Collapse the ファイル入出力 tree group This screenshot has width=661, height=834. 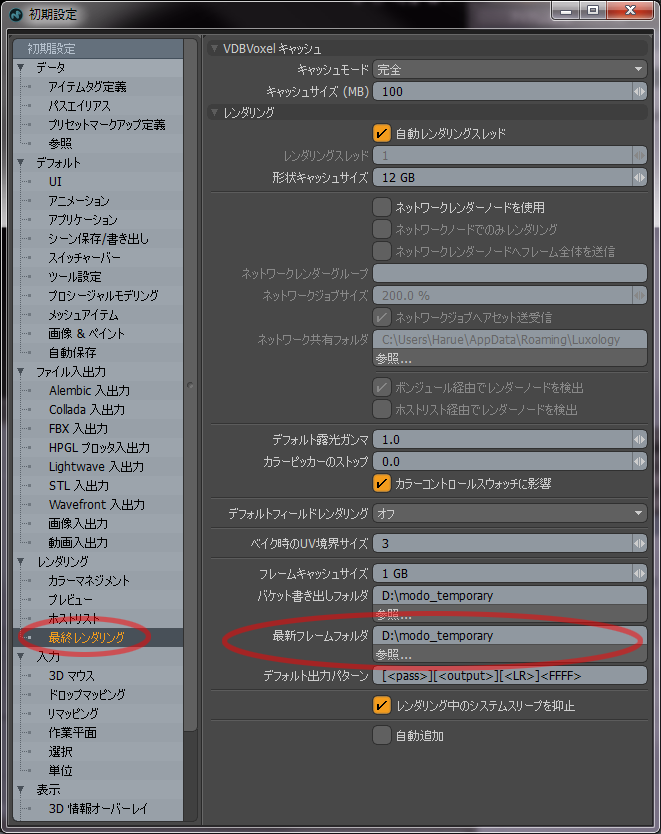point(21,371)
